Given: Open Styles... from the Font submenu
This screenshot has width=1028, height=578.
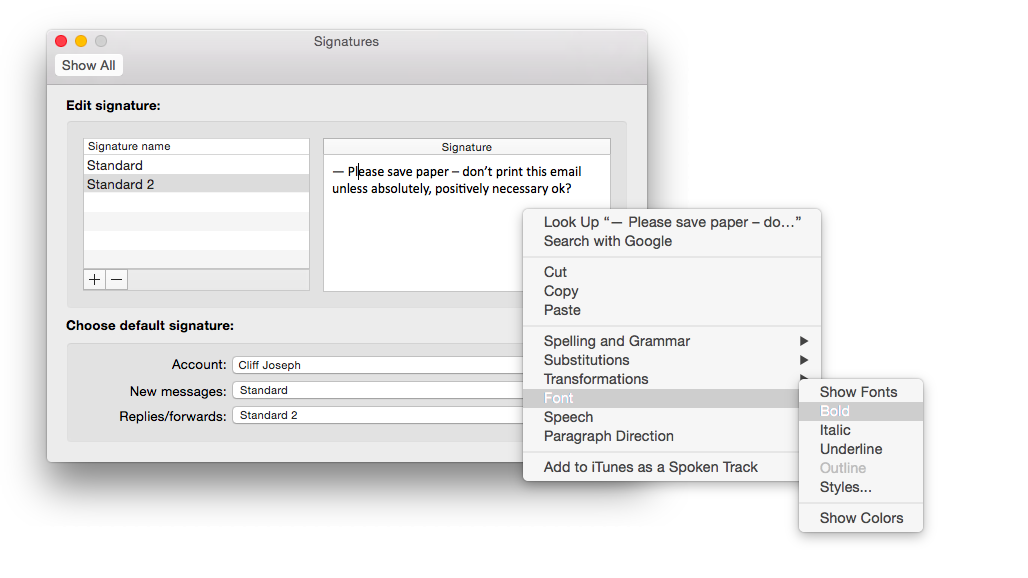Looking at the screenshot, I should [861, 487].
